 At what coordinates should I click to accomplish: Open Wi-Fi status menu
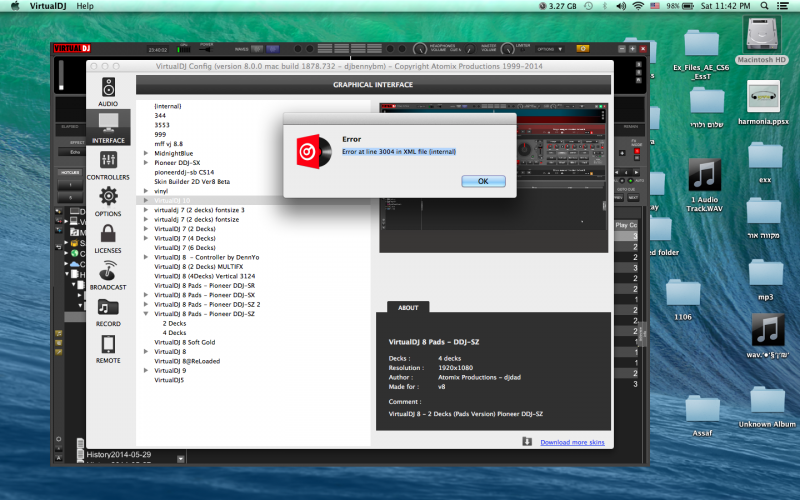pos(638,6)
